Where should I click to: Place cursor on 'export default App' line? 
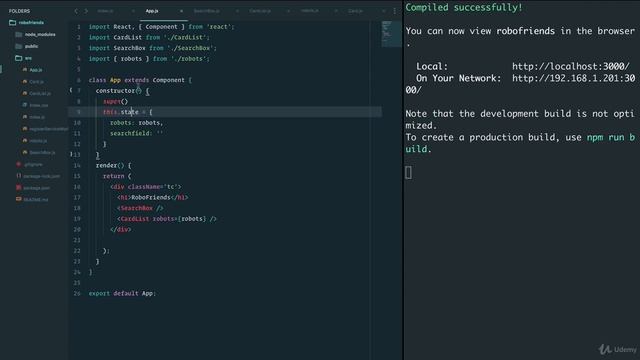(122, 293)
